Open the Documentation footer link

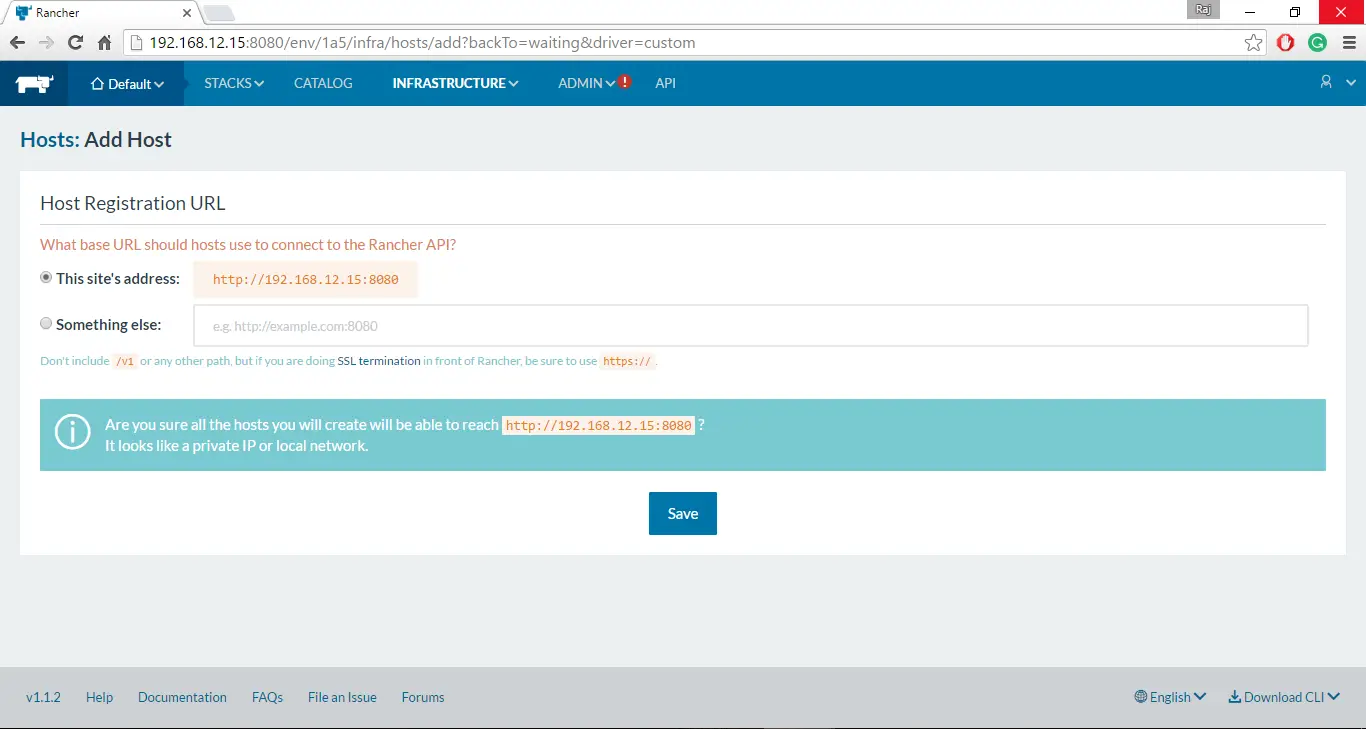pos(182,697)
